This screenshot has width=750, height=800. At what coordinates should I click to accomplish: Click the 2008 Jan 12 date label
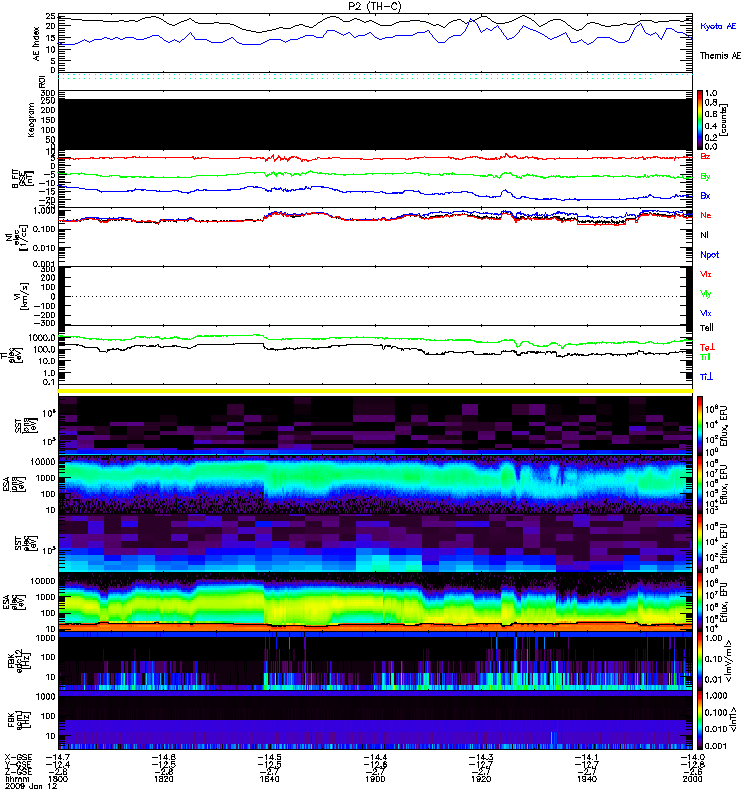(31, 786)
